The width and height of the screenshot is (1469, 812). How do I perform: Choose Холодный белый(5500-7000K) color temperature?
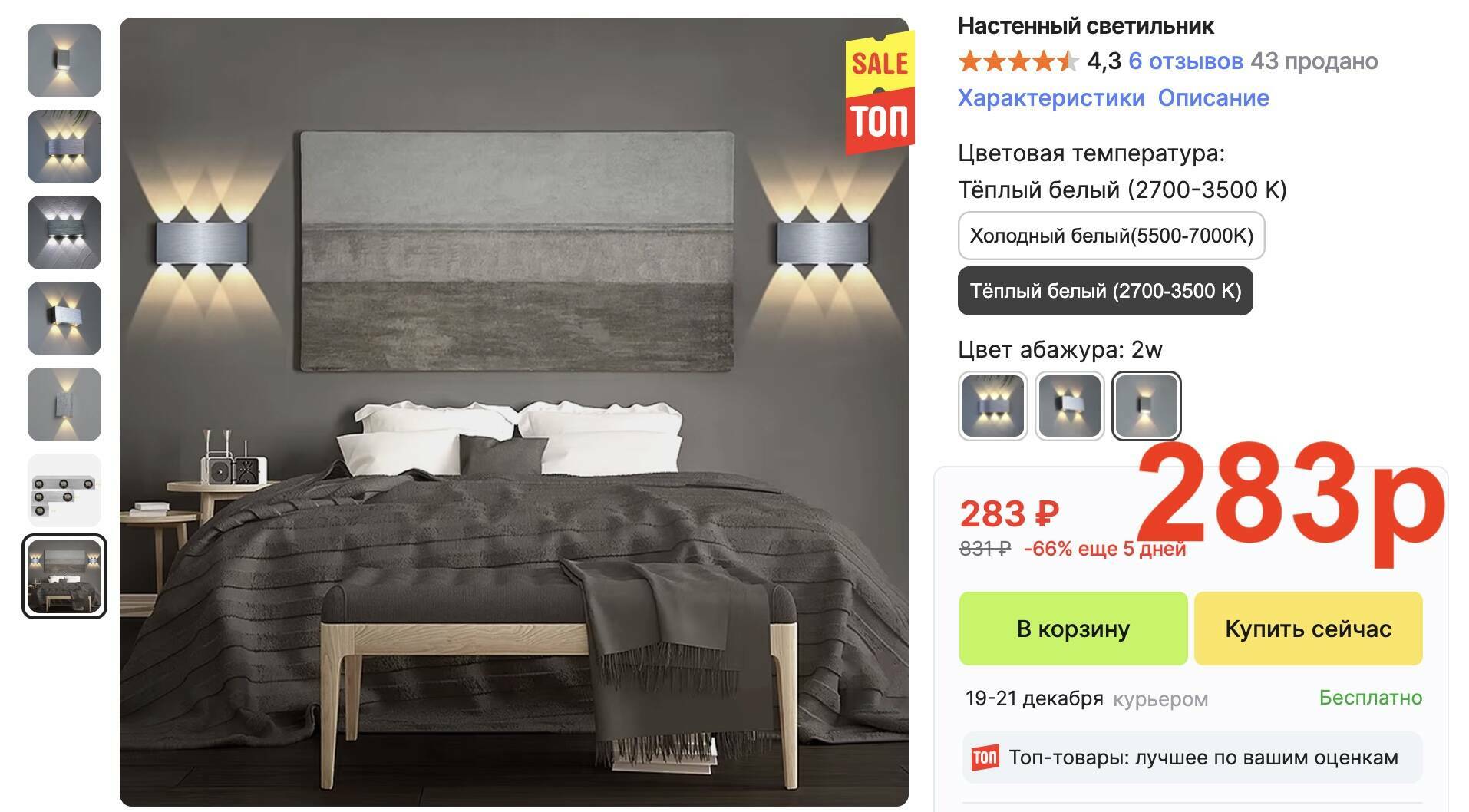[1111, 236]
